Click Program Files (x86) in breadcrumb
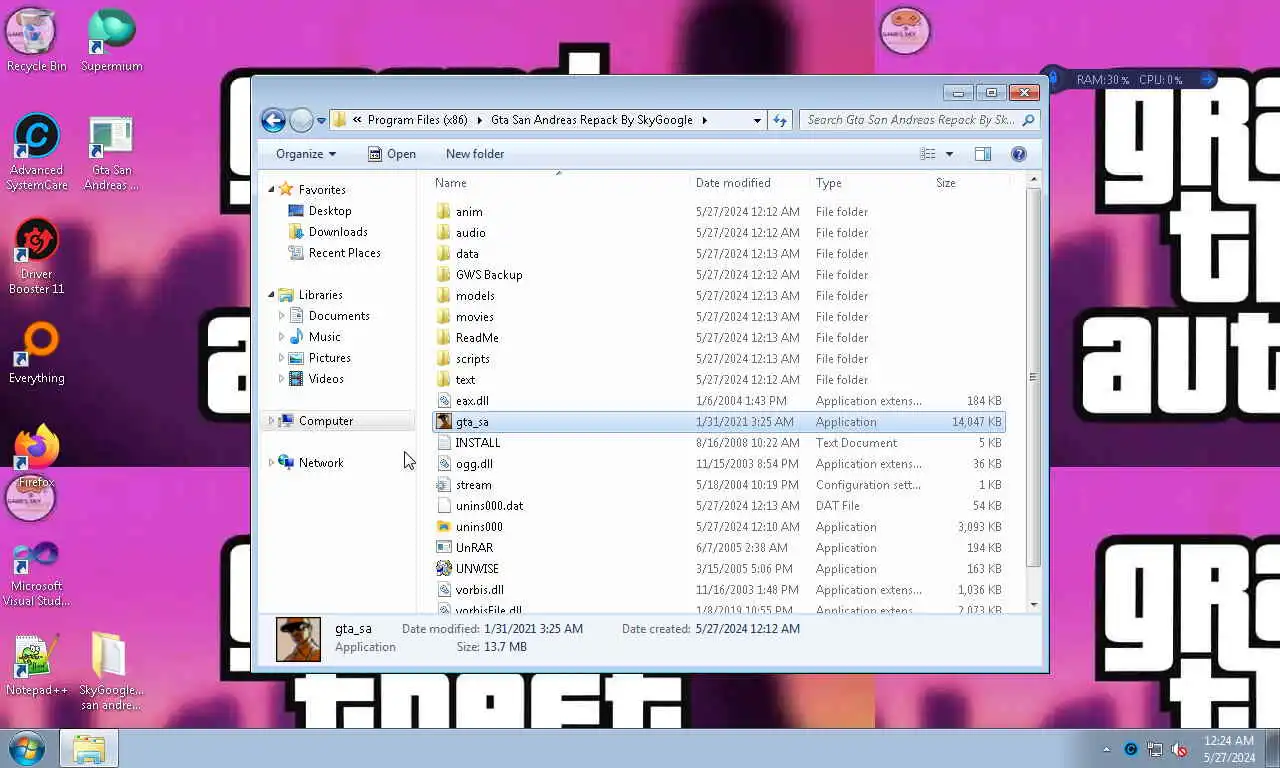Screen dimensions: 1280x768 pyautogui.click(x=418, y=120)
